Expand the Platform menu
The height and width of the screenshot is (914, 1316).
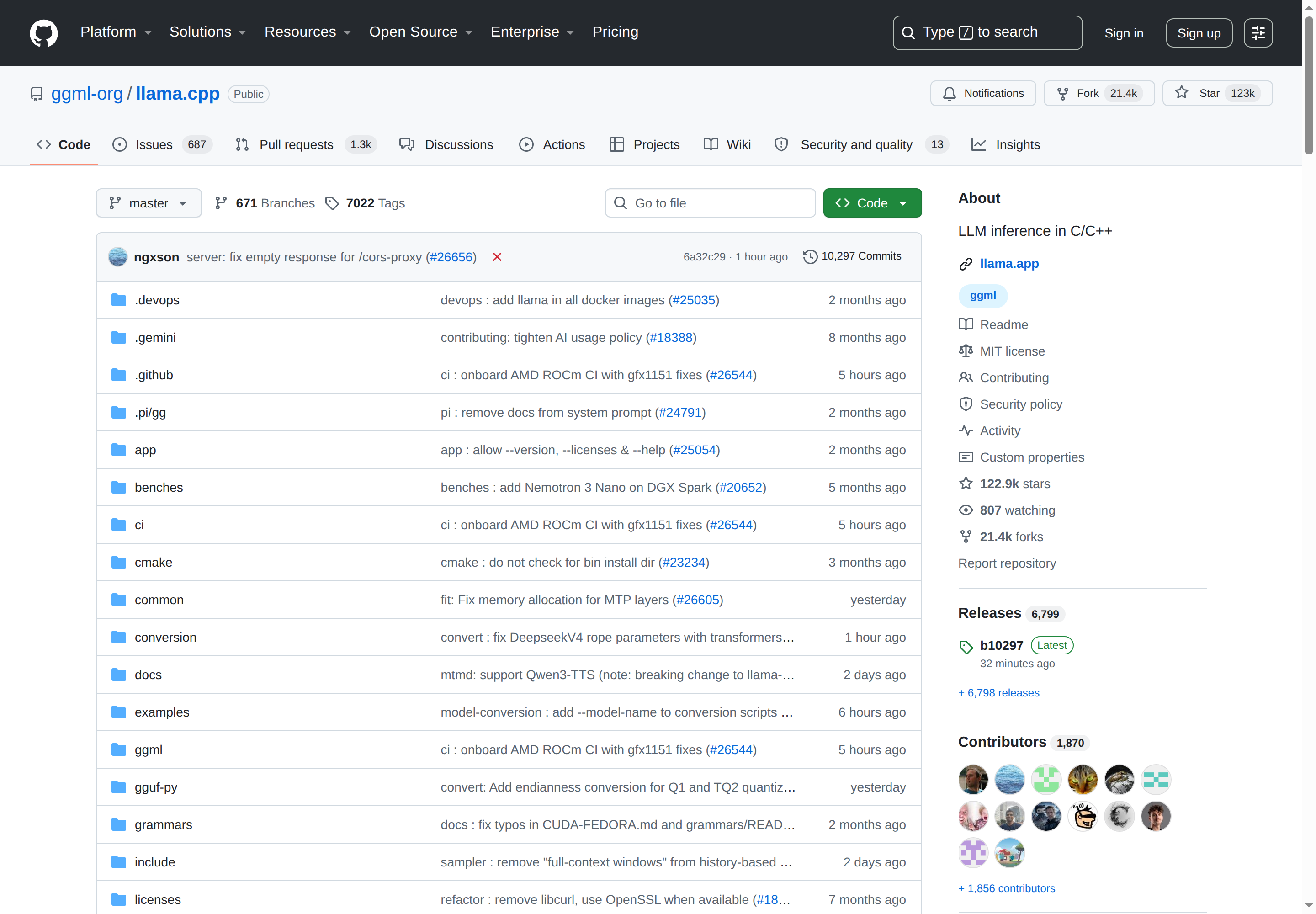116,32
